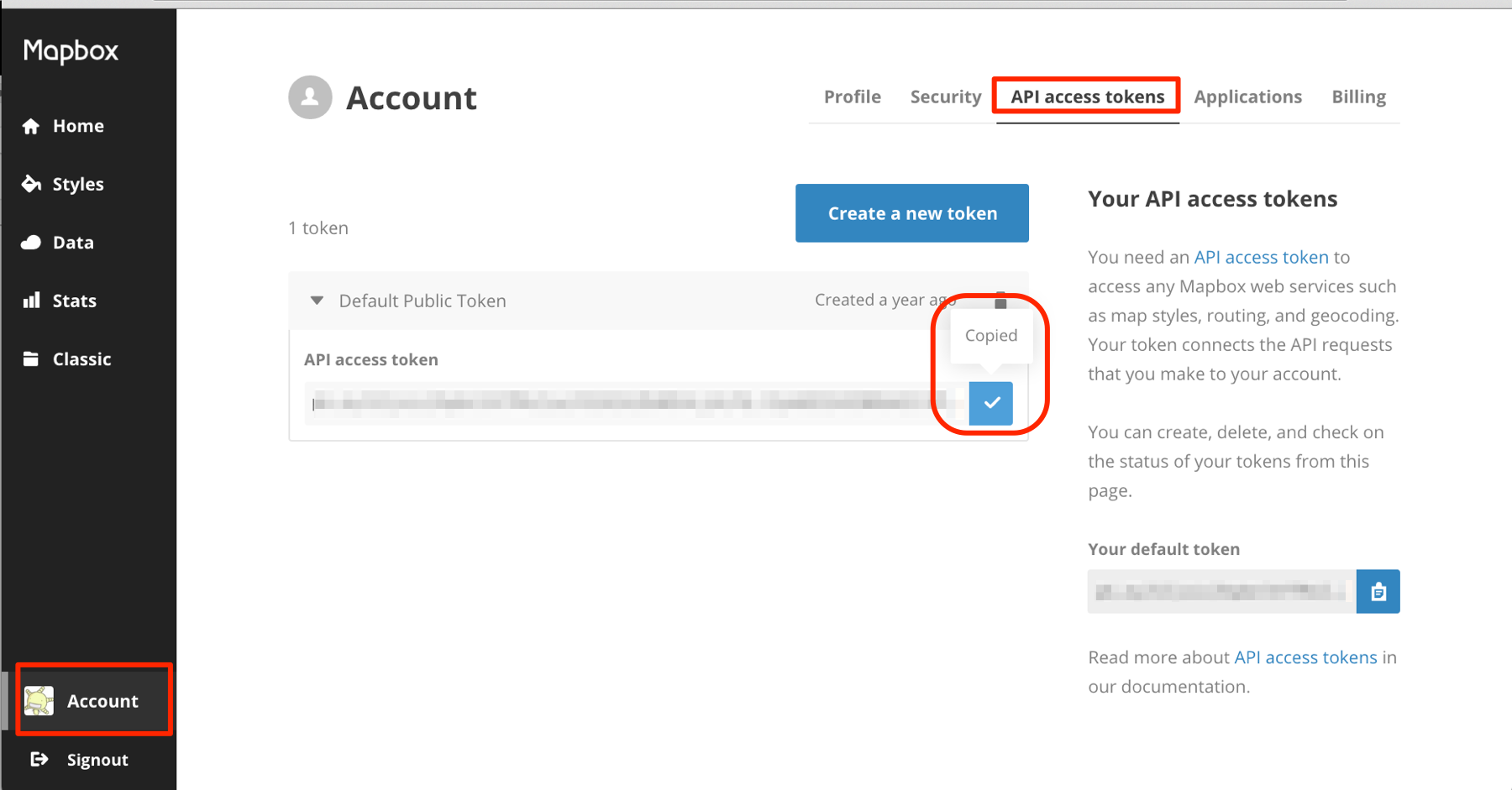Click the Signout arrow icon

click(x=39, y=760)
